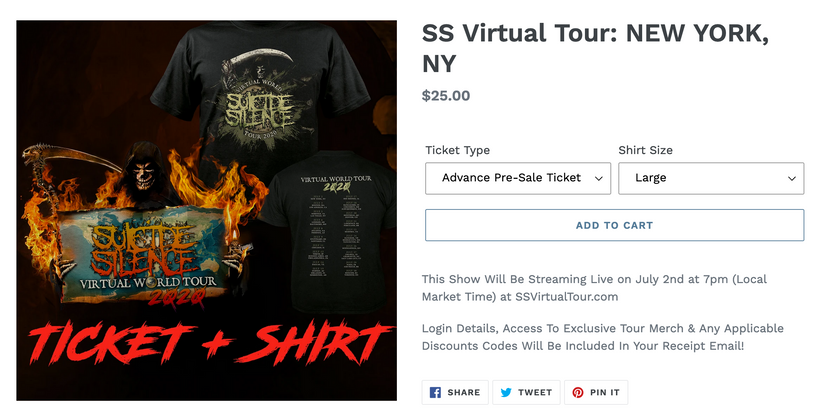Image resolution: width=820 pixels, height=416 pixels.
Task: Click the SHARE text label
Action: tap(464, 392)
